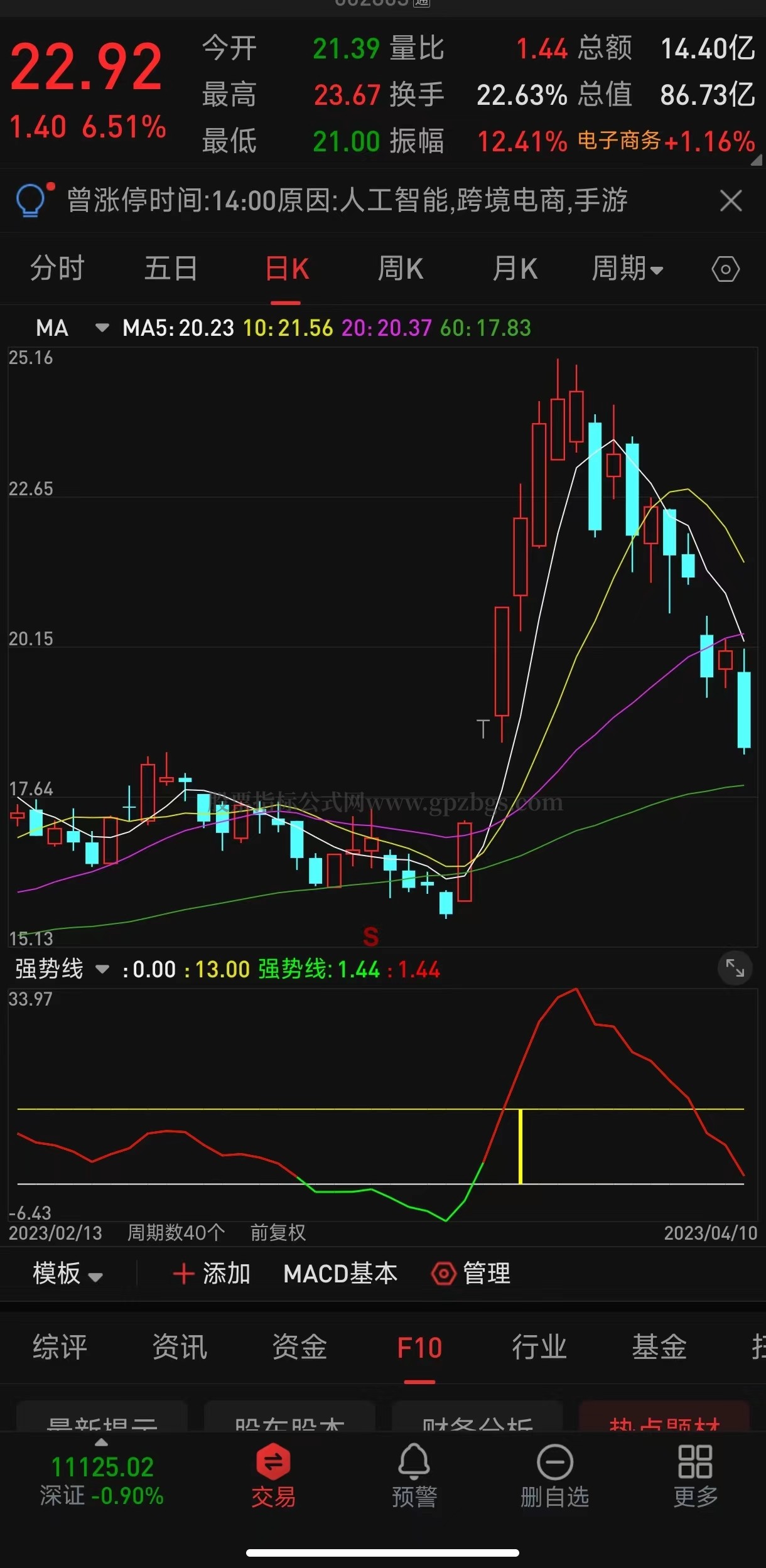Expand the quote panel corner triangle
This screenshot has height=1568, width=766.
point(756,159)
